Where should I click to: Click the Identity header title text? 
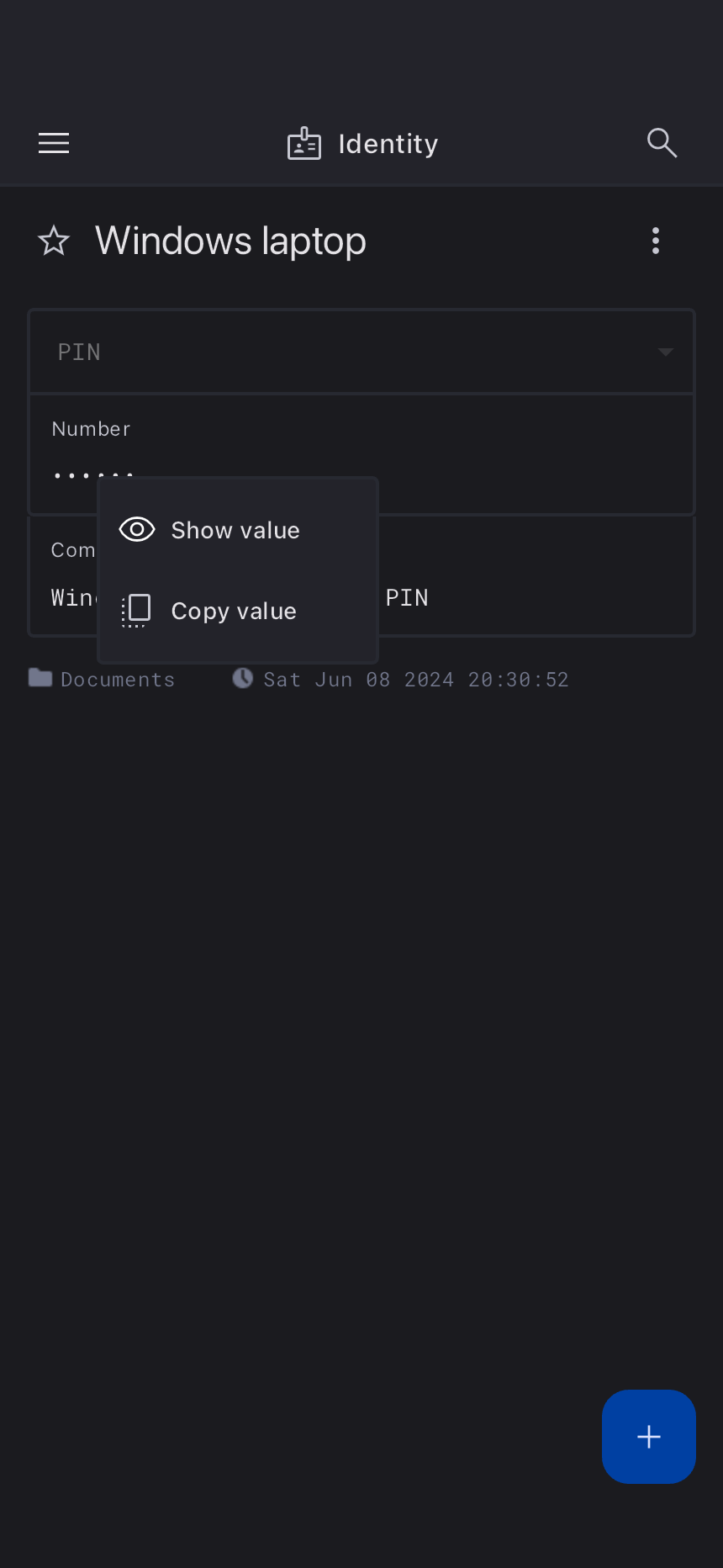[x=388, y=144]
